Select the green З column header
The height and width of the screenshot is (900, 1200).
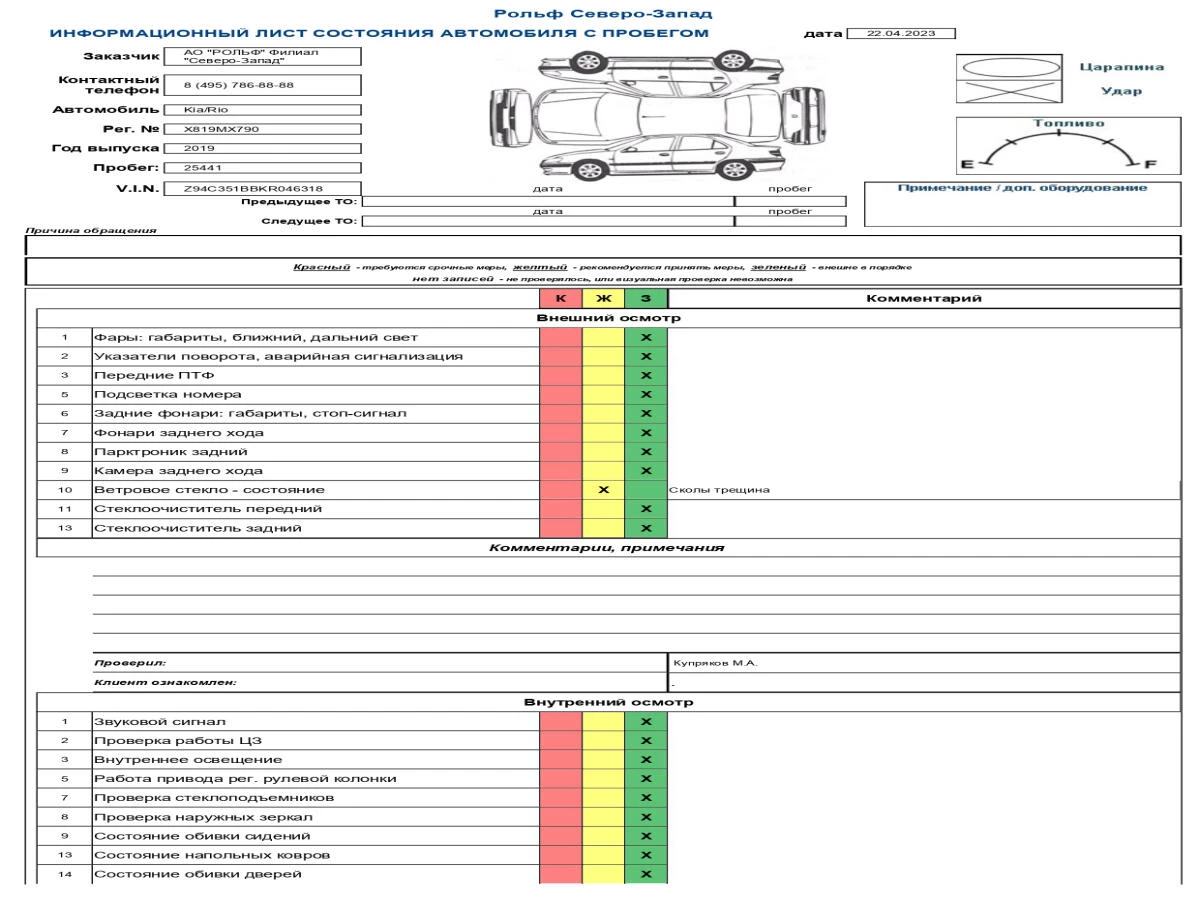[645, 298]
